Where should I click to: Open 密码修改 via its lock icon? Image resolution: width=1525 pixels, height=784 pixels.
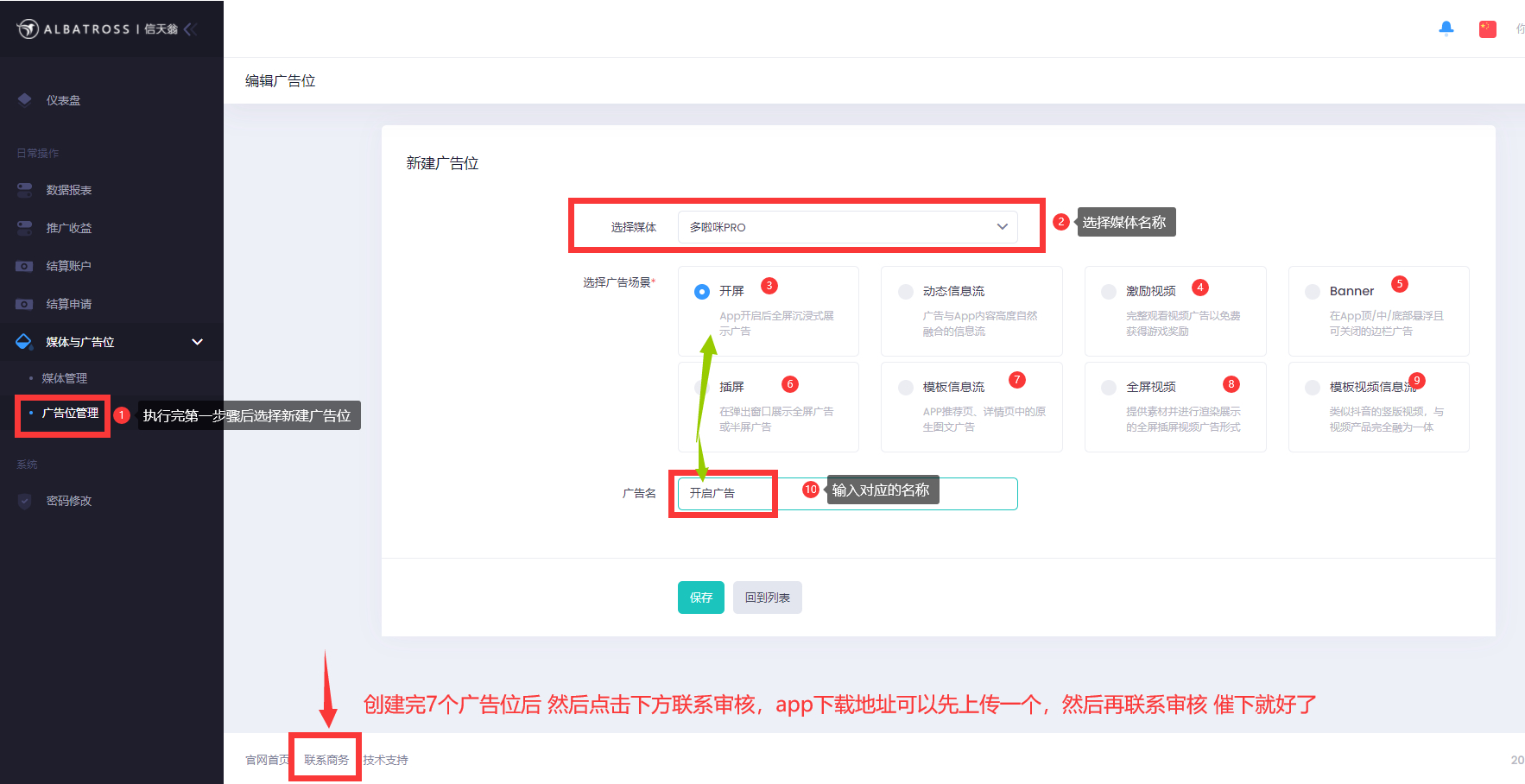point(25,500)
